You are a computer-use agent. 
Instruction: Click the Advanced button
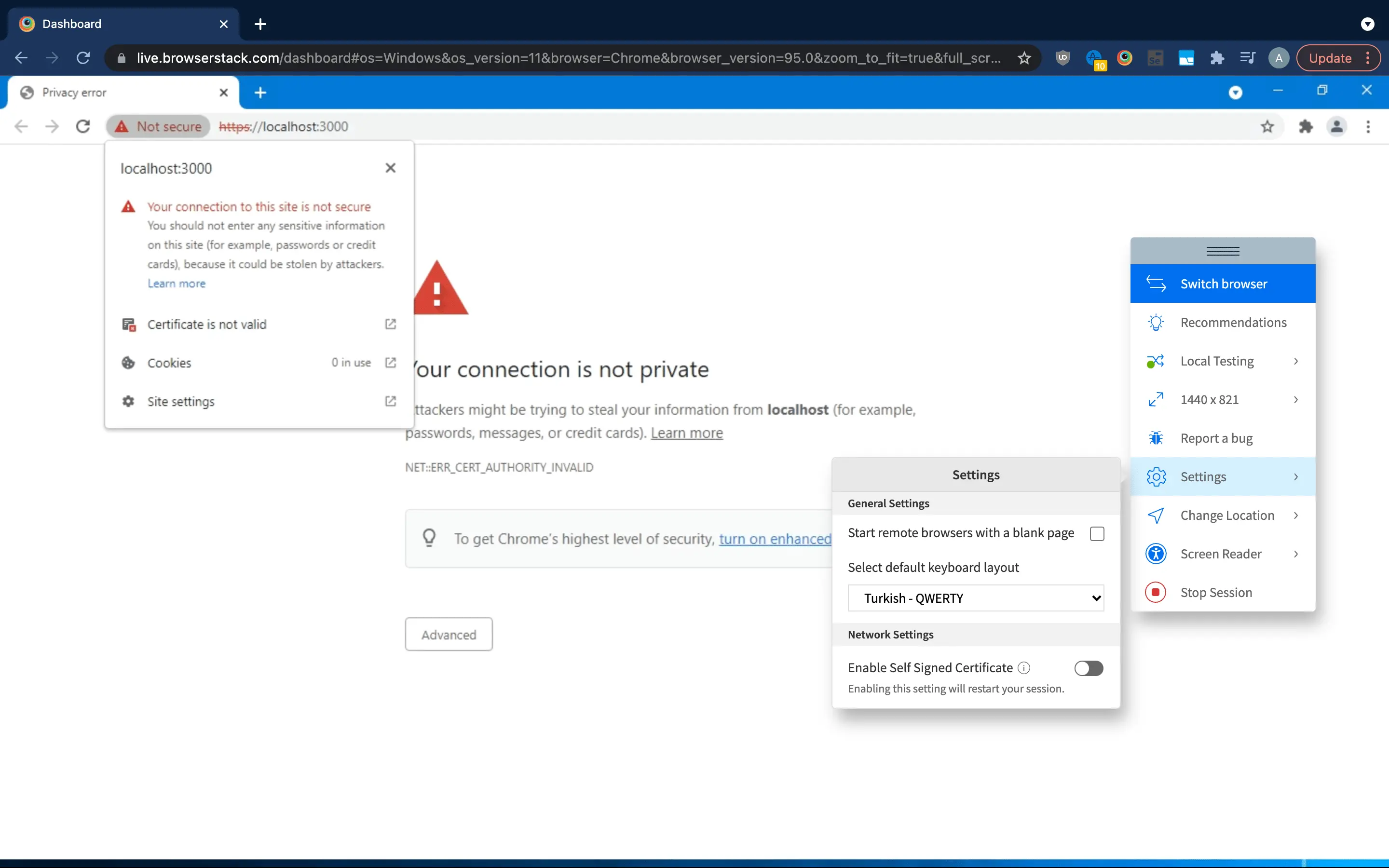point(448,634)
